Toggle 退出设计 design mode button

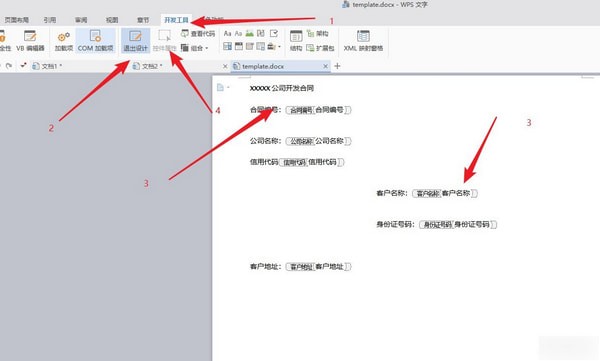click(135, 41)
